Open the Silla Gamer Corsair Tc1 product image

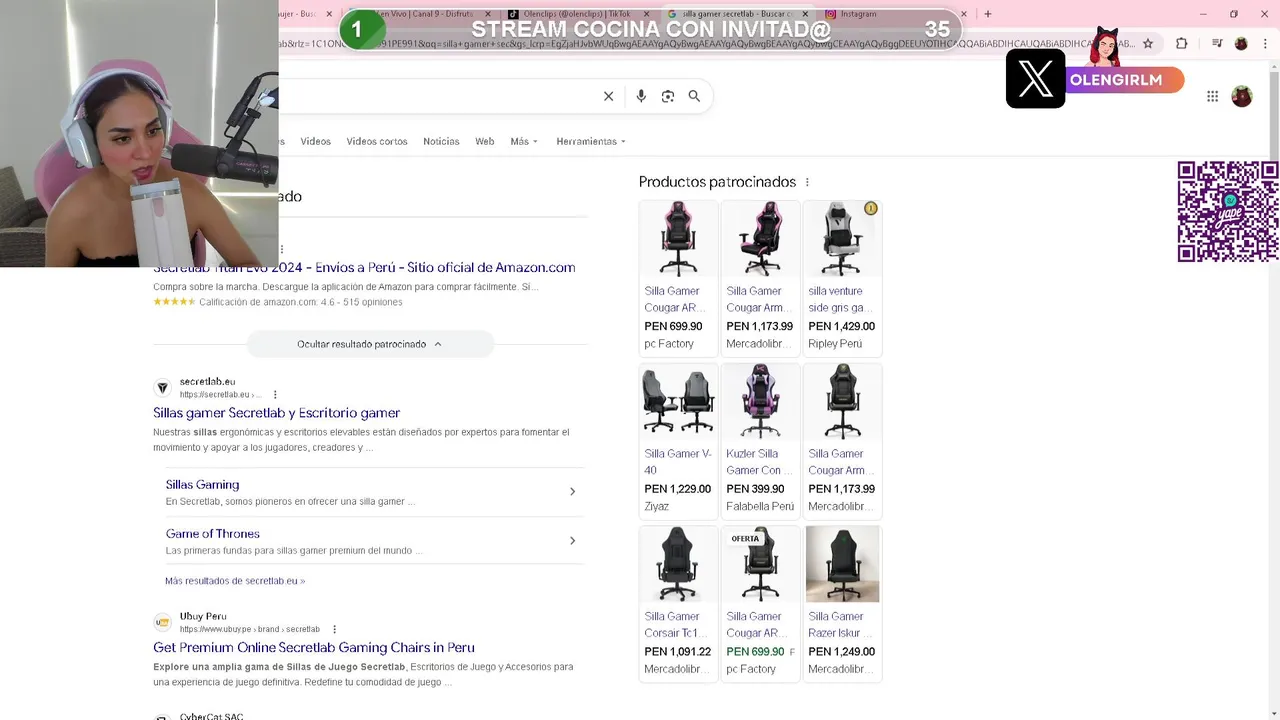pyautogui.click(x=678, y=564)
